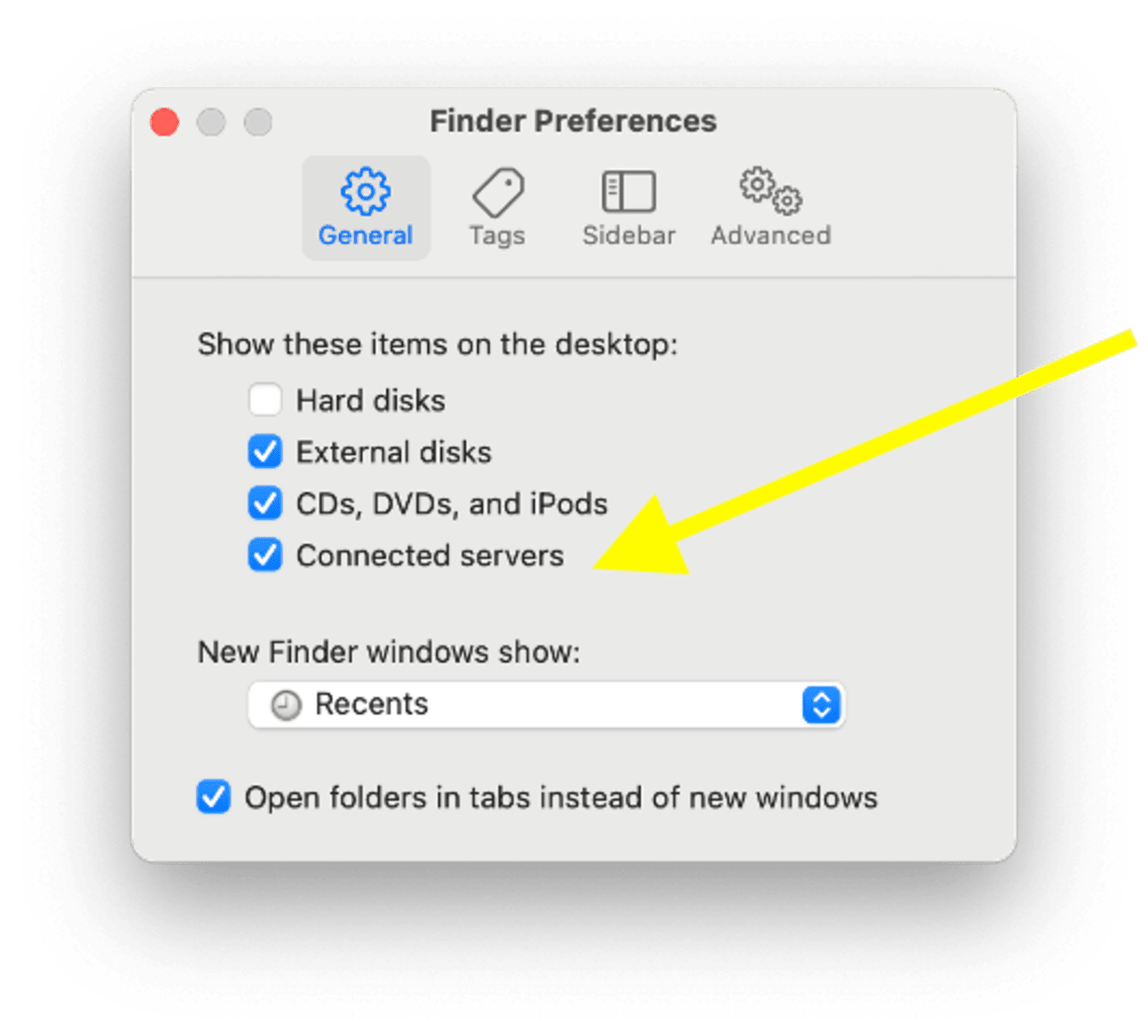This screenshot has height=1036, width=1148.
Task: Toggle CDs, DVDs, and iPods checkbox
Action: coord(265,504)
